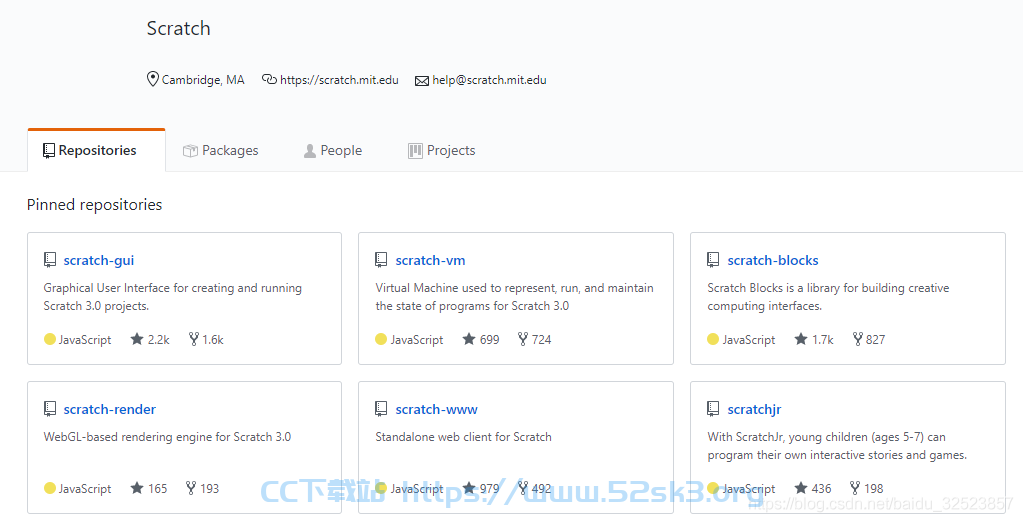Click 'WebGL-based rendering engine' description
This screenshot has width=1023, height=522.
pyautogui.click(x=167, y=437)
